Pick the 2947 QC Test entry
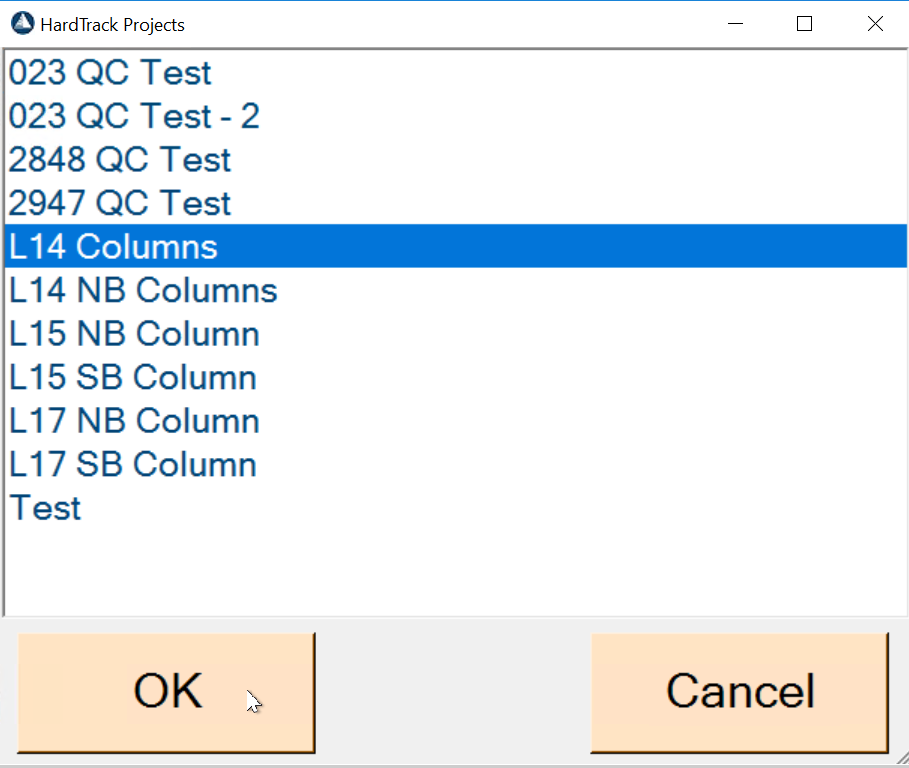Viewport: 909px width, 768px height. [120, 204]
